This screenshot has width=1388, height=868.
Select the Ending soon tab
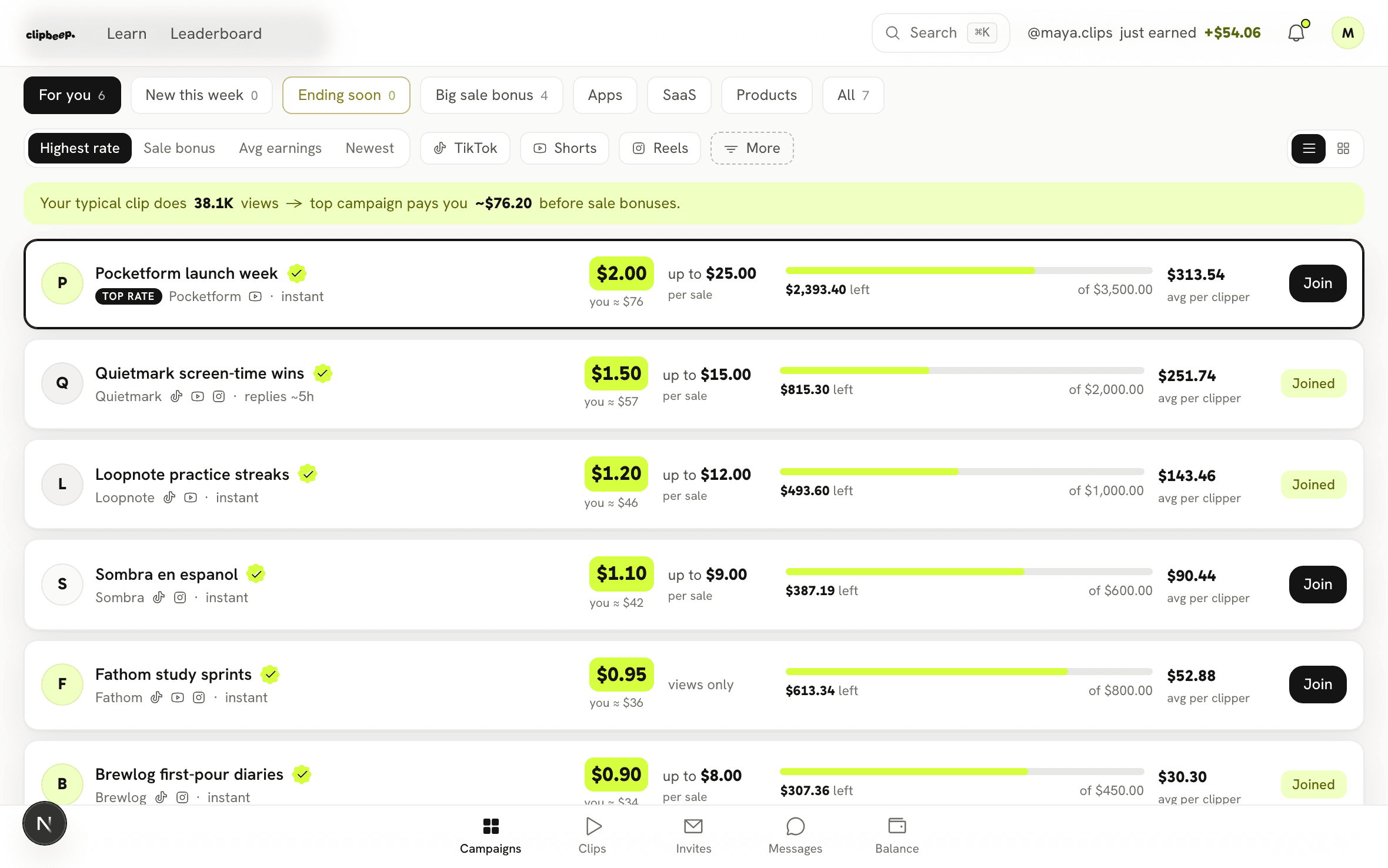(346, 95)
